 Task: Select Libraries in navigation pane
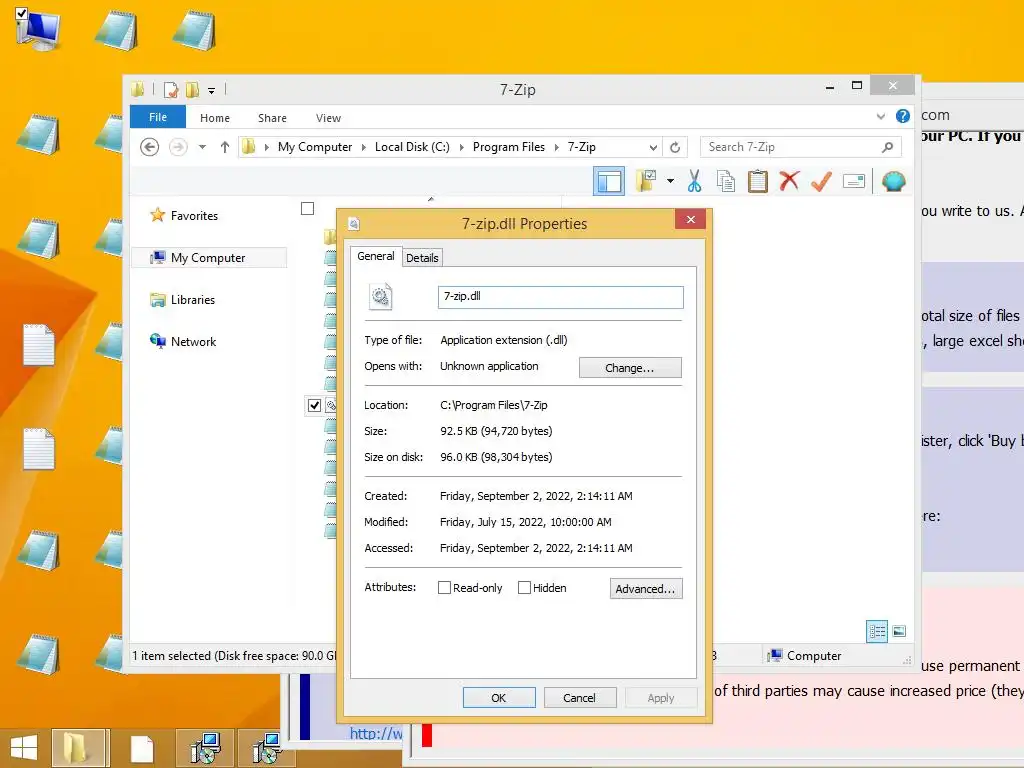point(193,300)
